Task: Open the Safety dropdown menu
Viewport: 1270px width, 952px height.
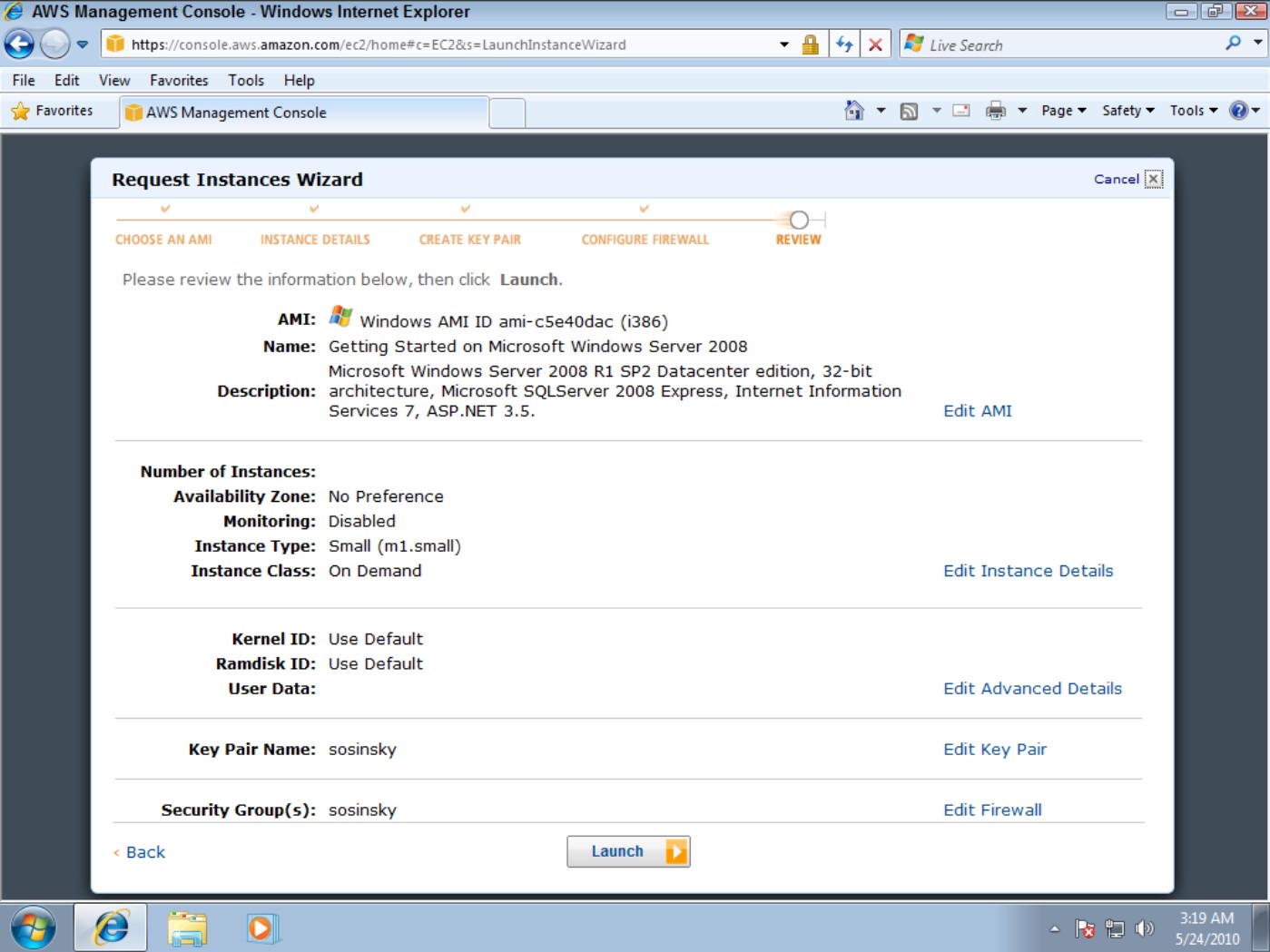Action: pos(1128,111)
